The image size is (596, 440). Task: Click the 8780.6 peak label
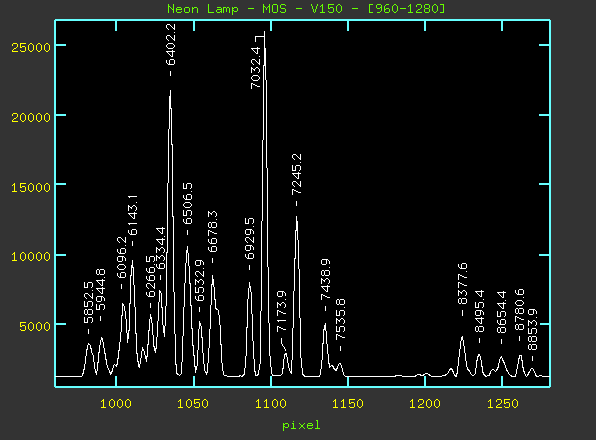click(519, 310)
